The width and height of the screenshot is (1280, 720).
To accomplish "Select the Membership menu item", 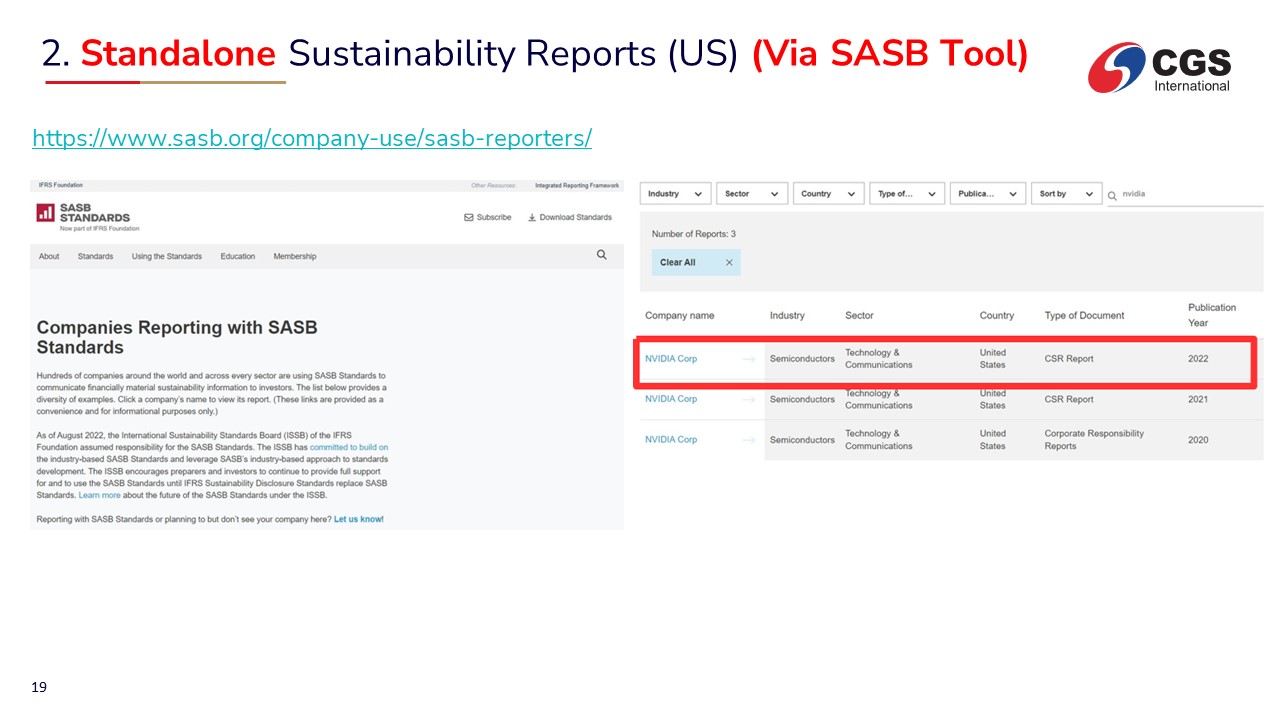I will [x=294, y=256].
